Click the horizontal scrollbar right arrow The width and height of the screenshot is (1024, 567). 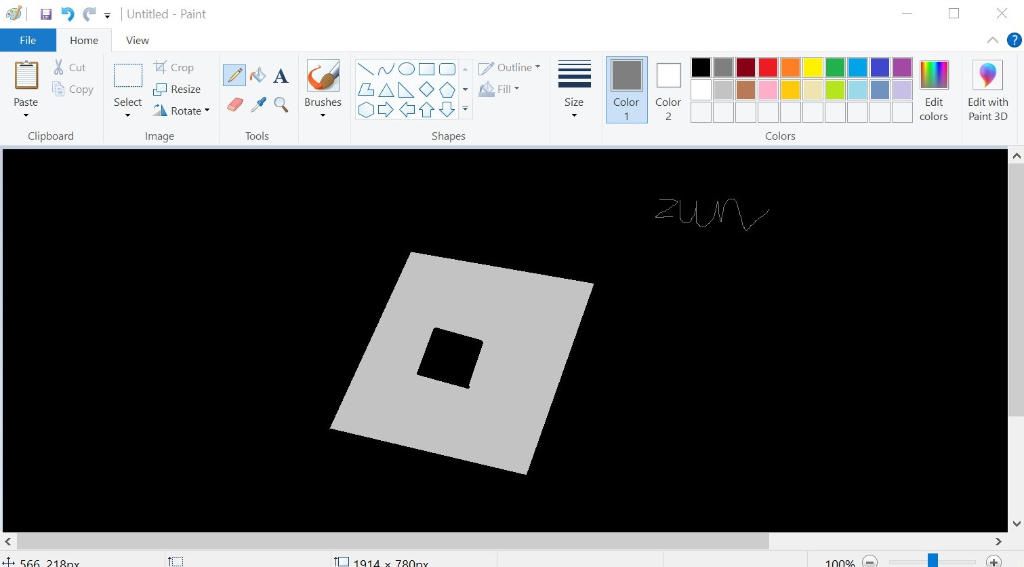click(999, 542)
